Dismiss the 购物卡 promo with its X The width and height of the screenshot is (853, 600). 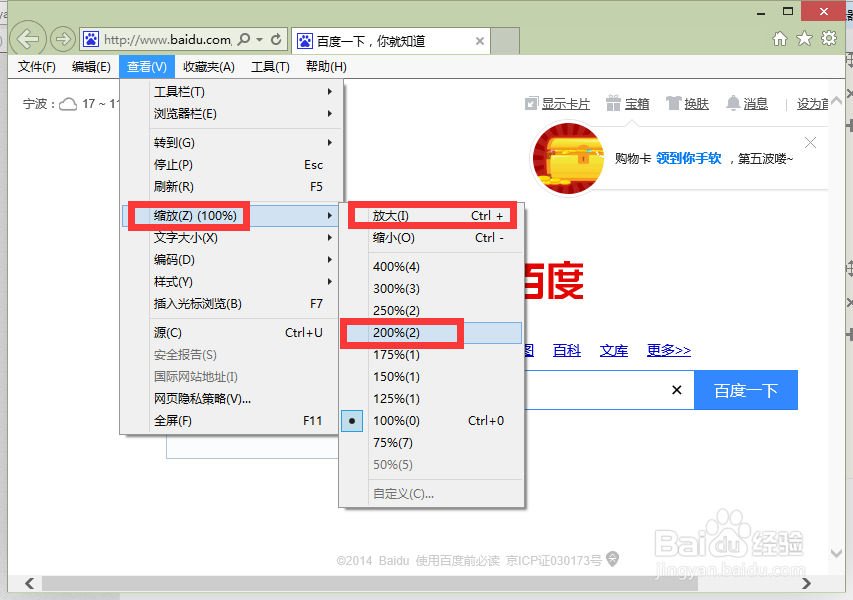tap(810, 143)
